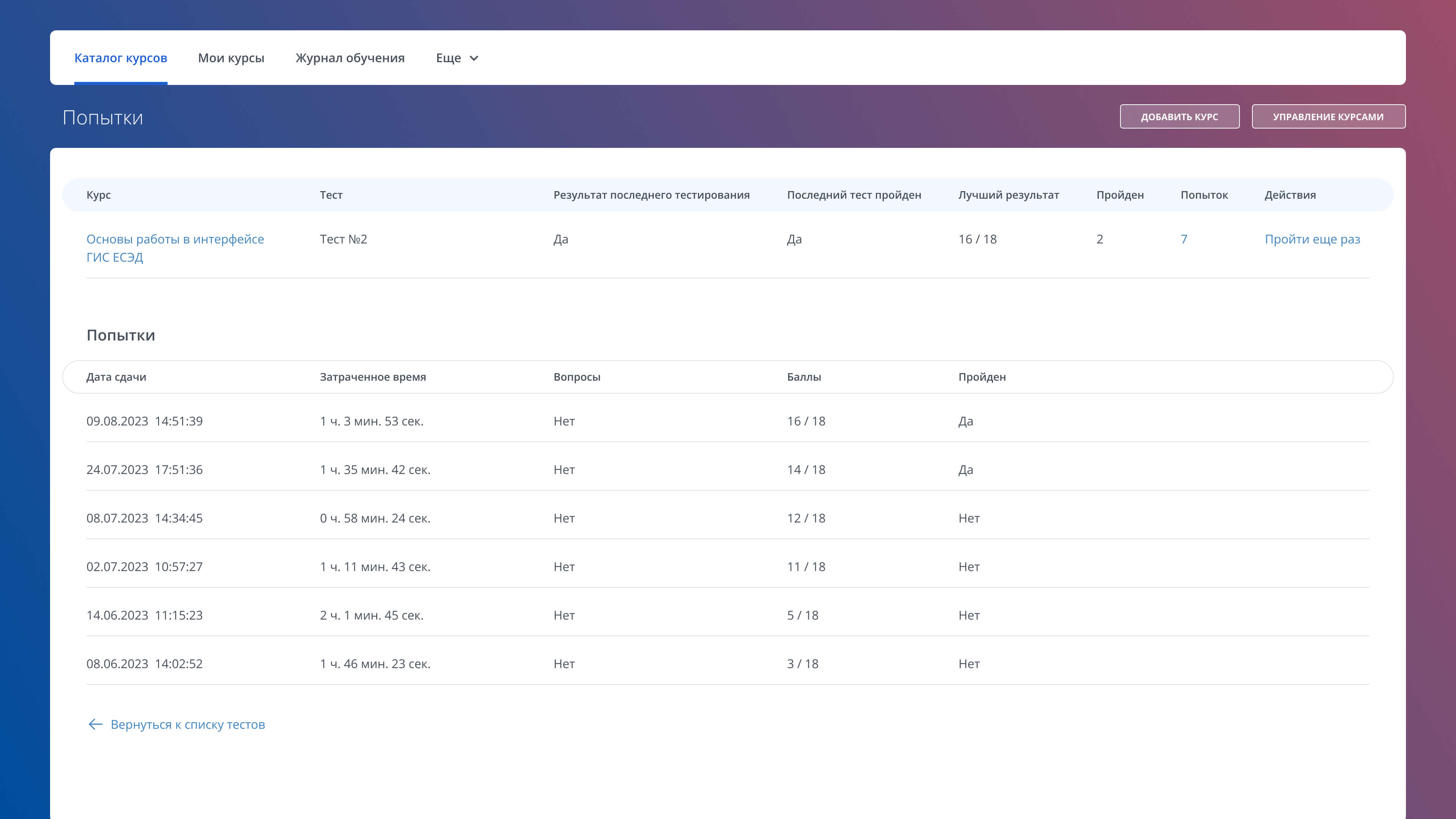Click the Дата сдачи column header
The width and height of the screenshot is (1456, 819).
click(x=116, y=377)
